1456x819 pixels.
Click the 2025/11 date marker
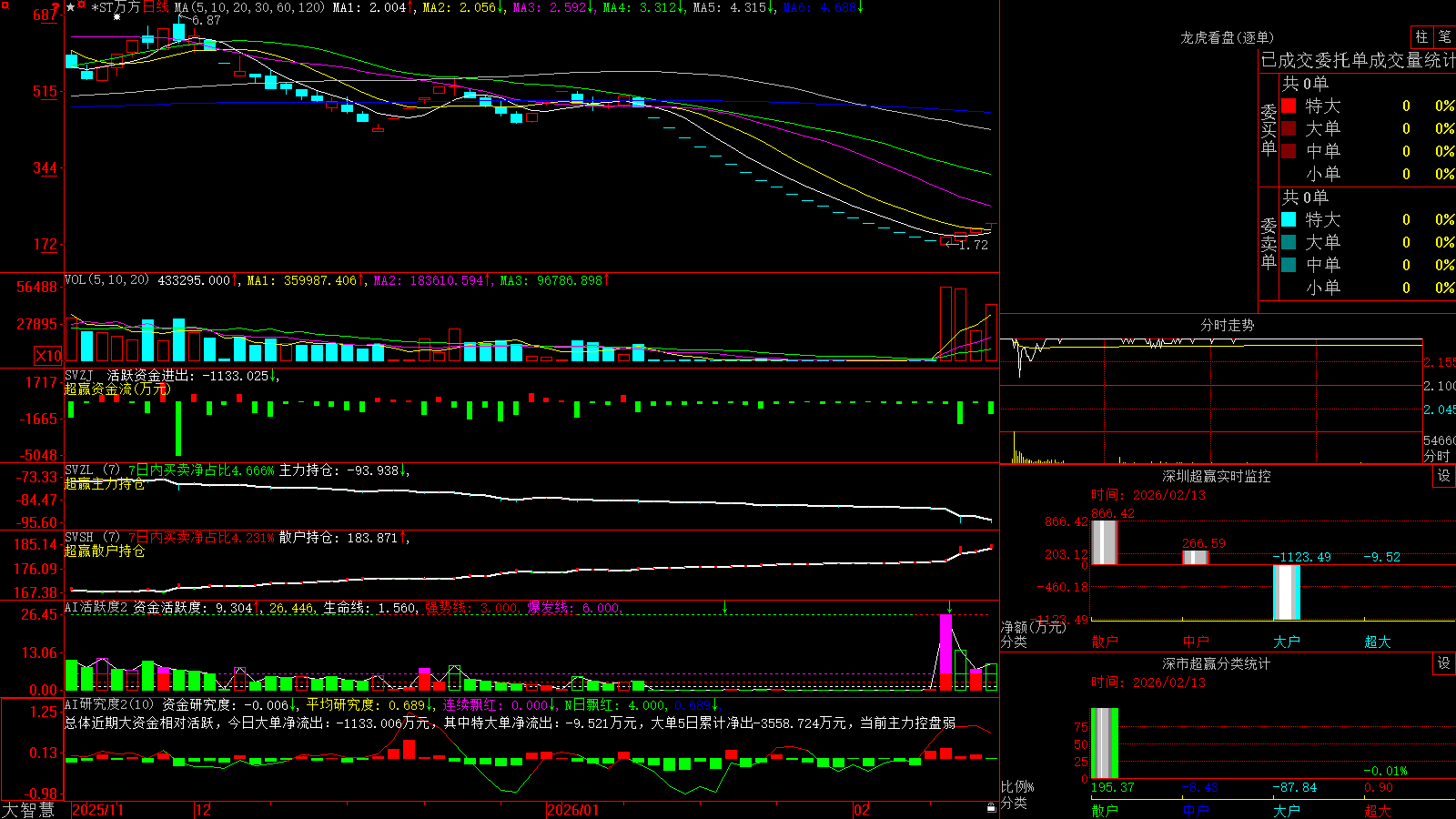(x=97, y=810)
